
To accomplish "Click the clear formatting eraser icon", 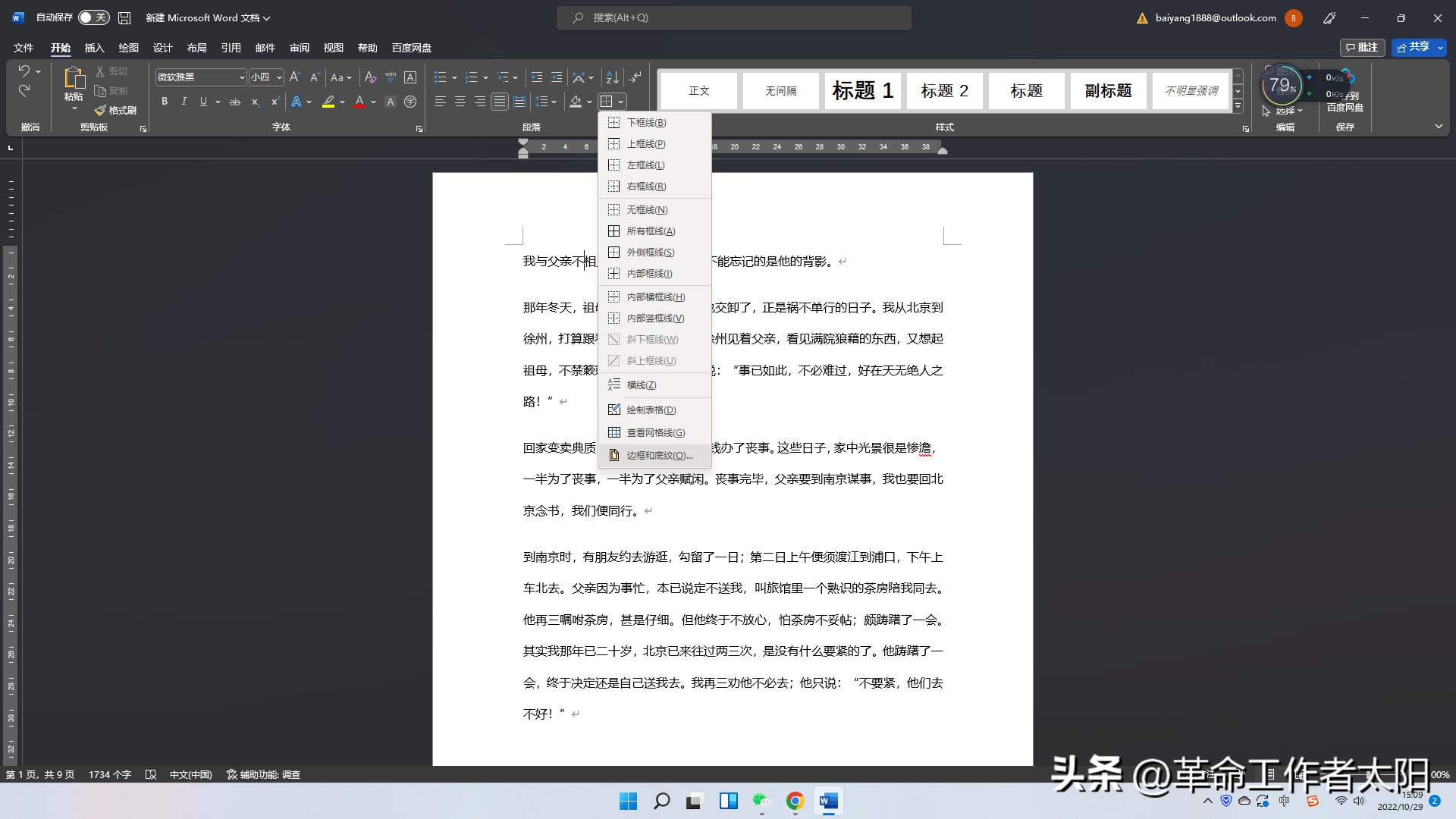I will pyautogui.click(x=370, y=77).
